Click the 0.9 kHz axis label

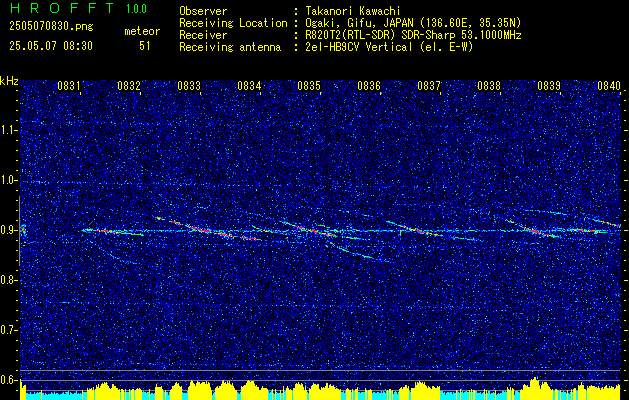coord(9,230)
